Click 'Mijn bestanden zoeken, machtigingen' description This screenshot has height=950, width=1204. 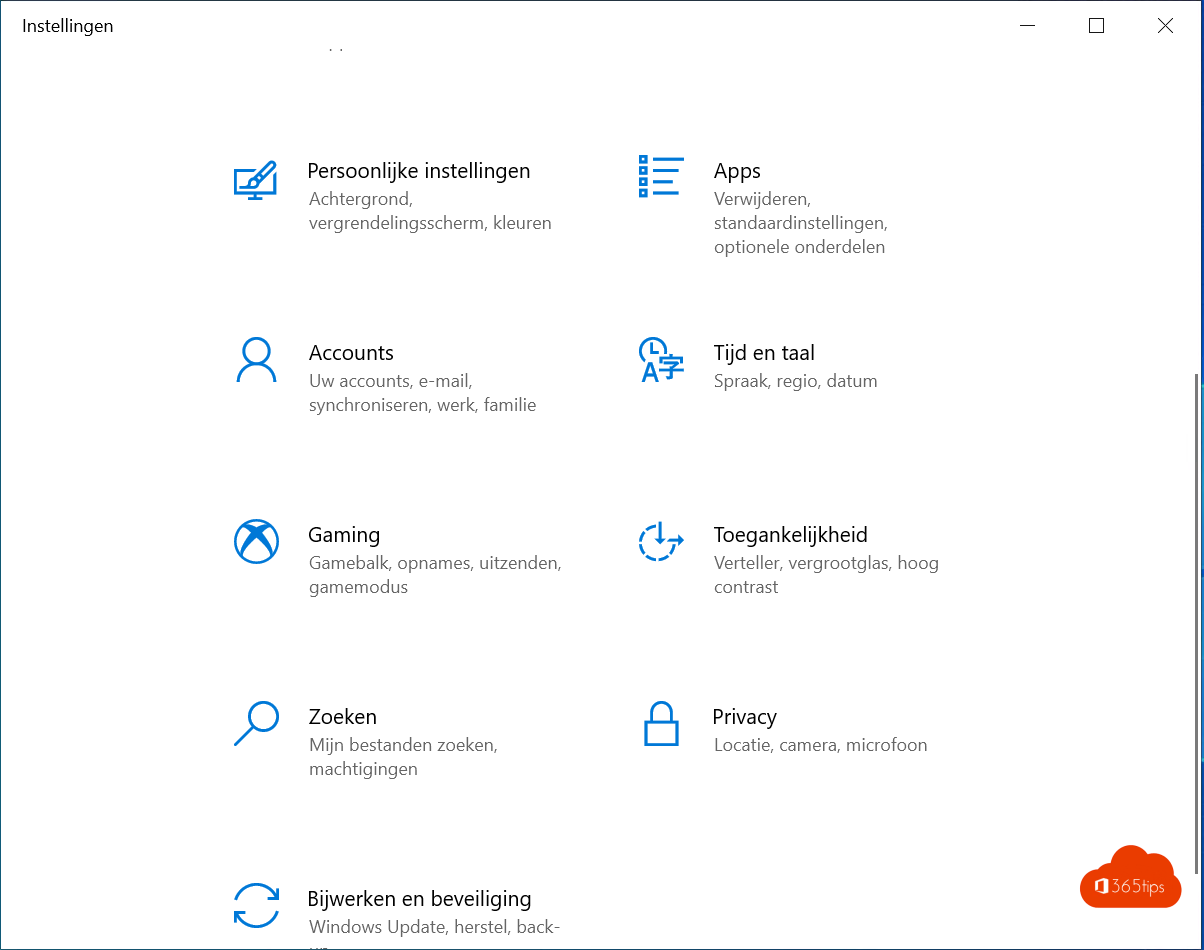(x=403, y=757)
